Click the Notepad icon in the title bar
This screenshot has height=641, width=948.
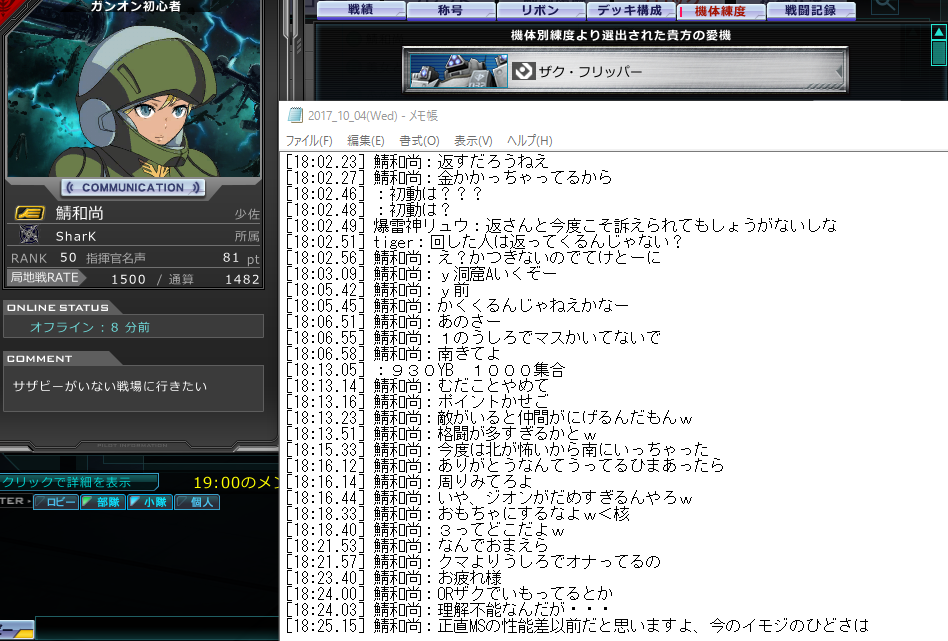[x=294, y=116]
